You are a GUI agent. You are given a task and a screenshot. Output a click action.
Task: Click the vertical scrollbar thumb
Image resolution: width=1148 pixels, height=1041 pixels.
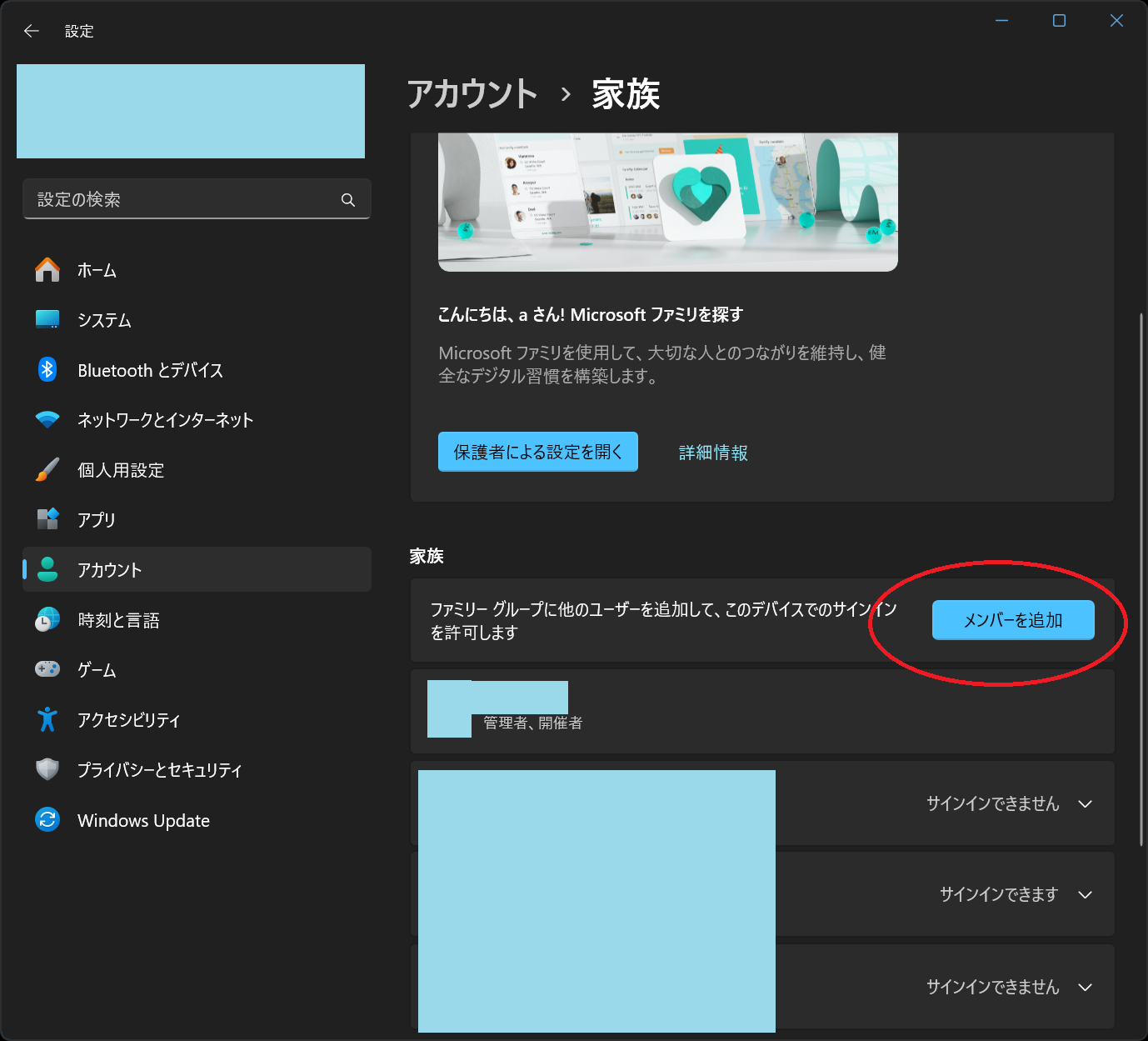(1141, 579)
